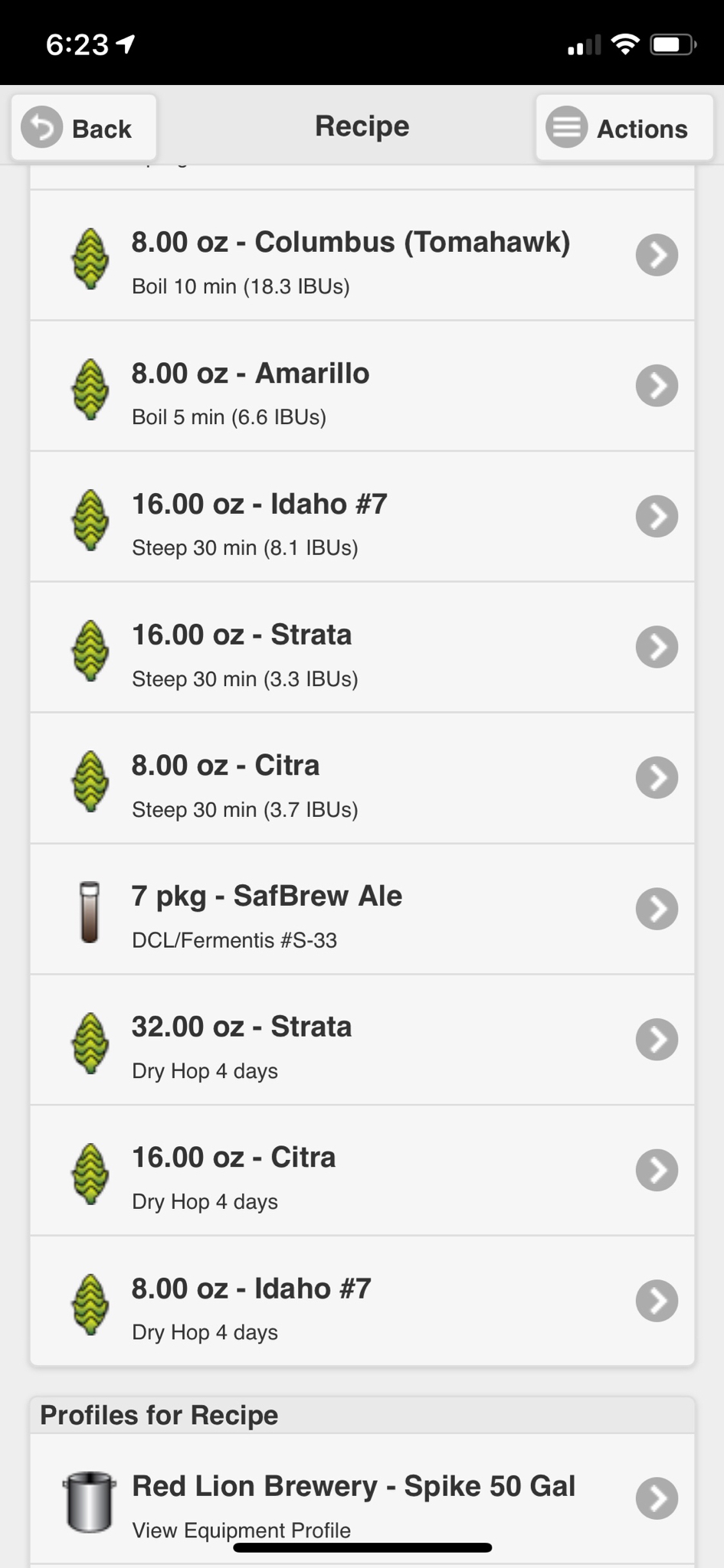Tap the hamburger icon on the Actions button
724x1568 pixels.
pyautogui.click(x=567, y=126)
